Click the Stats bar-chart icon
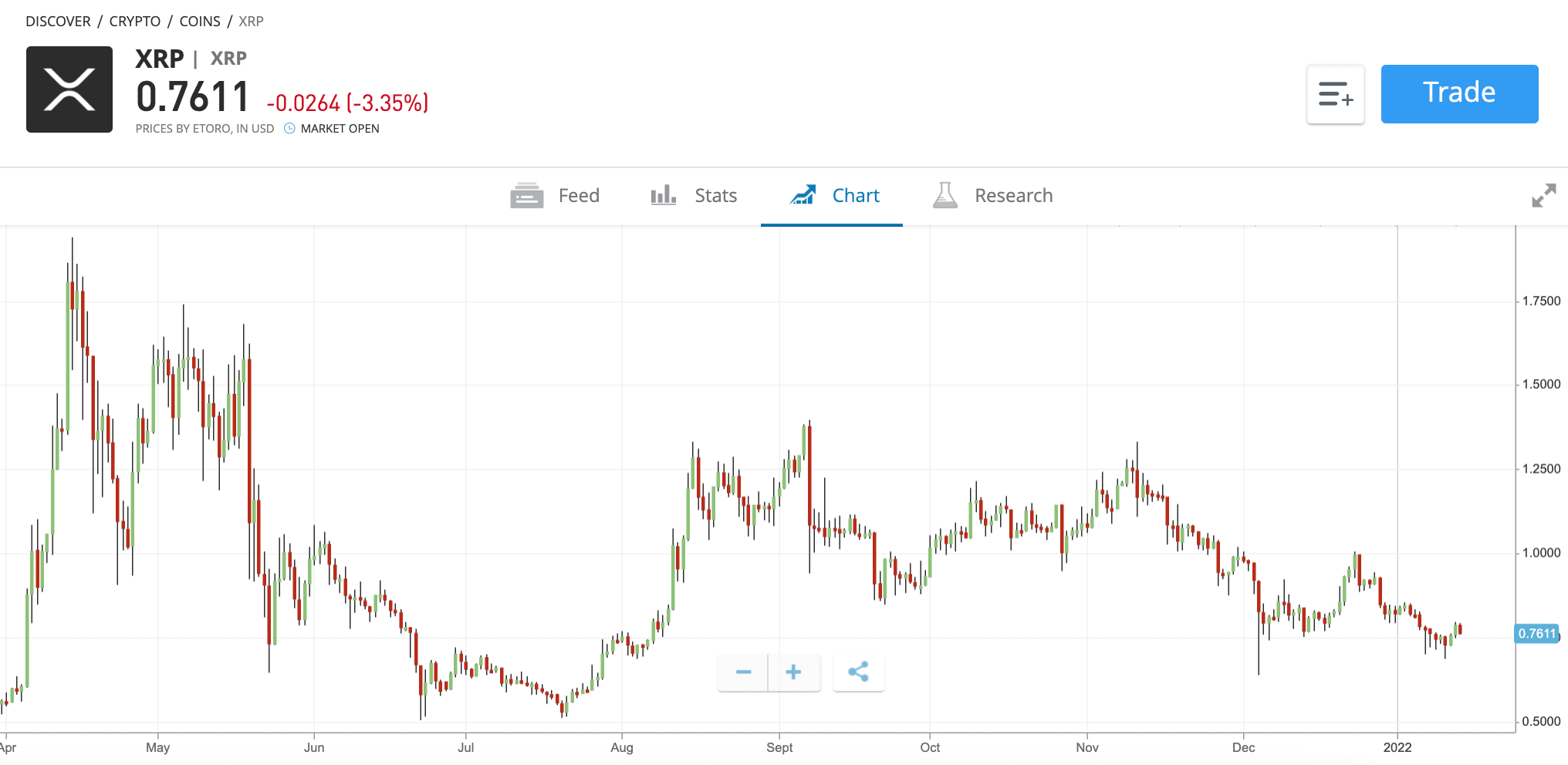This screenshot has height=765, width=1568. pyautogui.click(x=664, y=195)
